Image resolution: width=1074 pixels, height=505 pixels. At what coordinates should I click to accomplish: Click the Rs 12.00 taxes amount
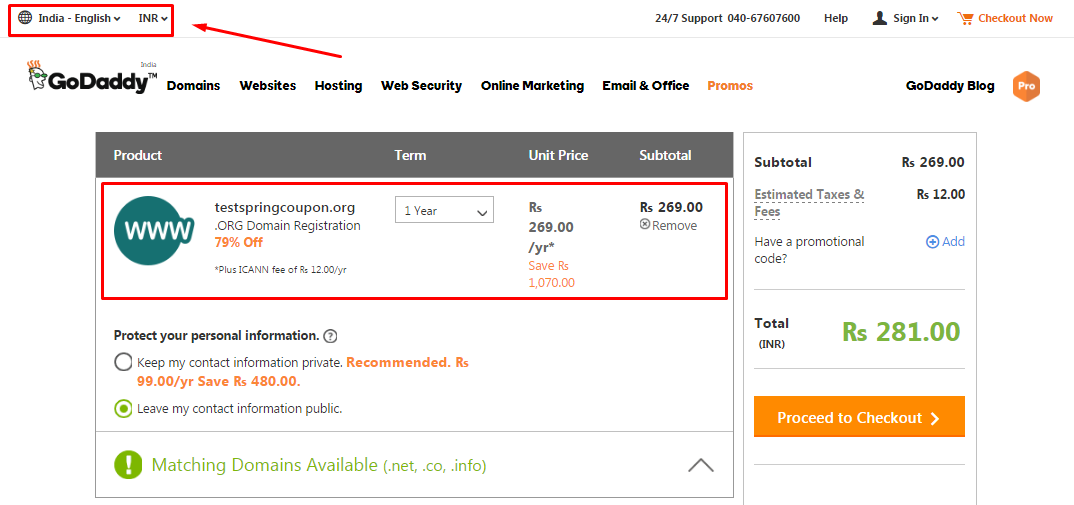940,194
